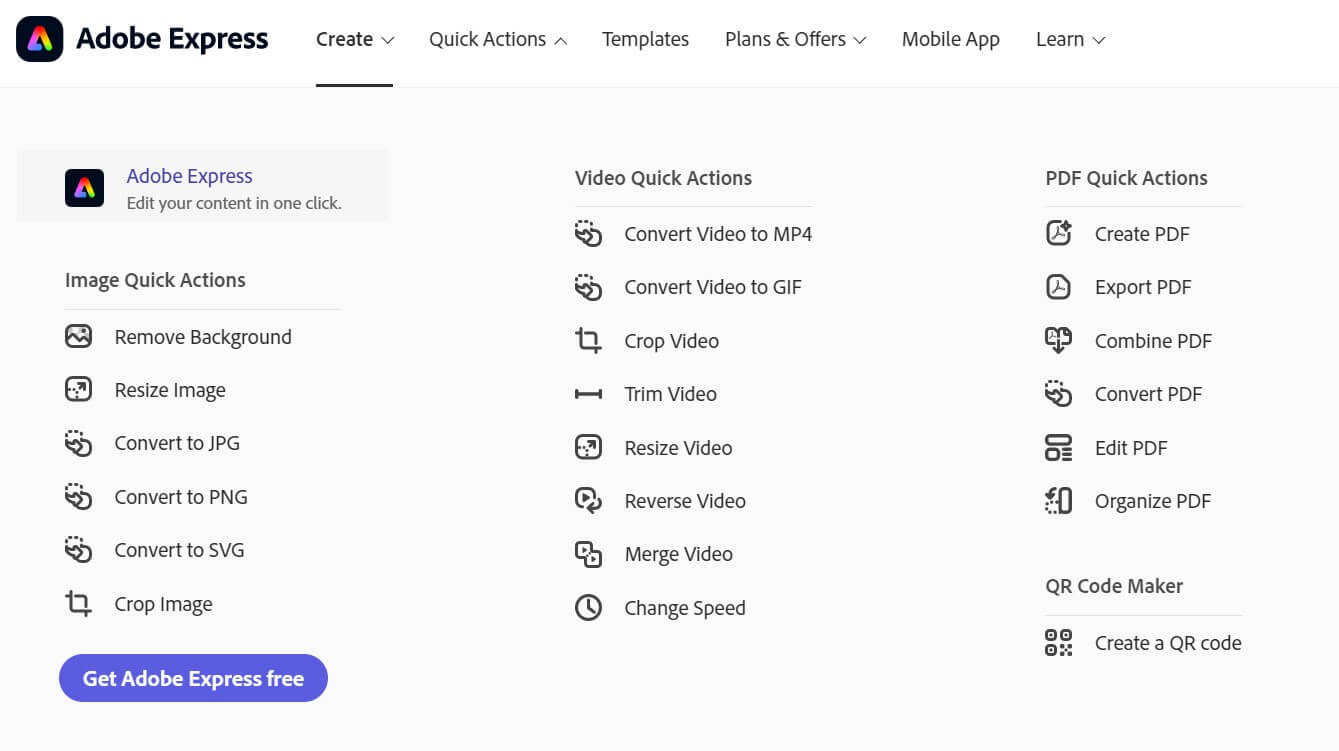Image resolution: width=1339 pixels, height=751 pixels.
Task: Go to the Templates page
Action: coord(645,40)
